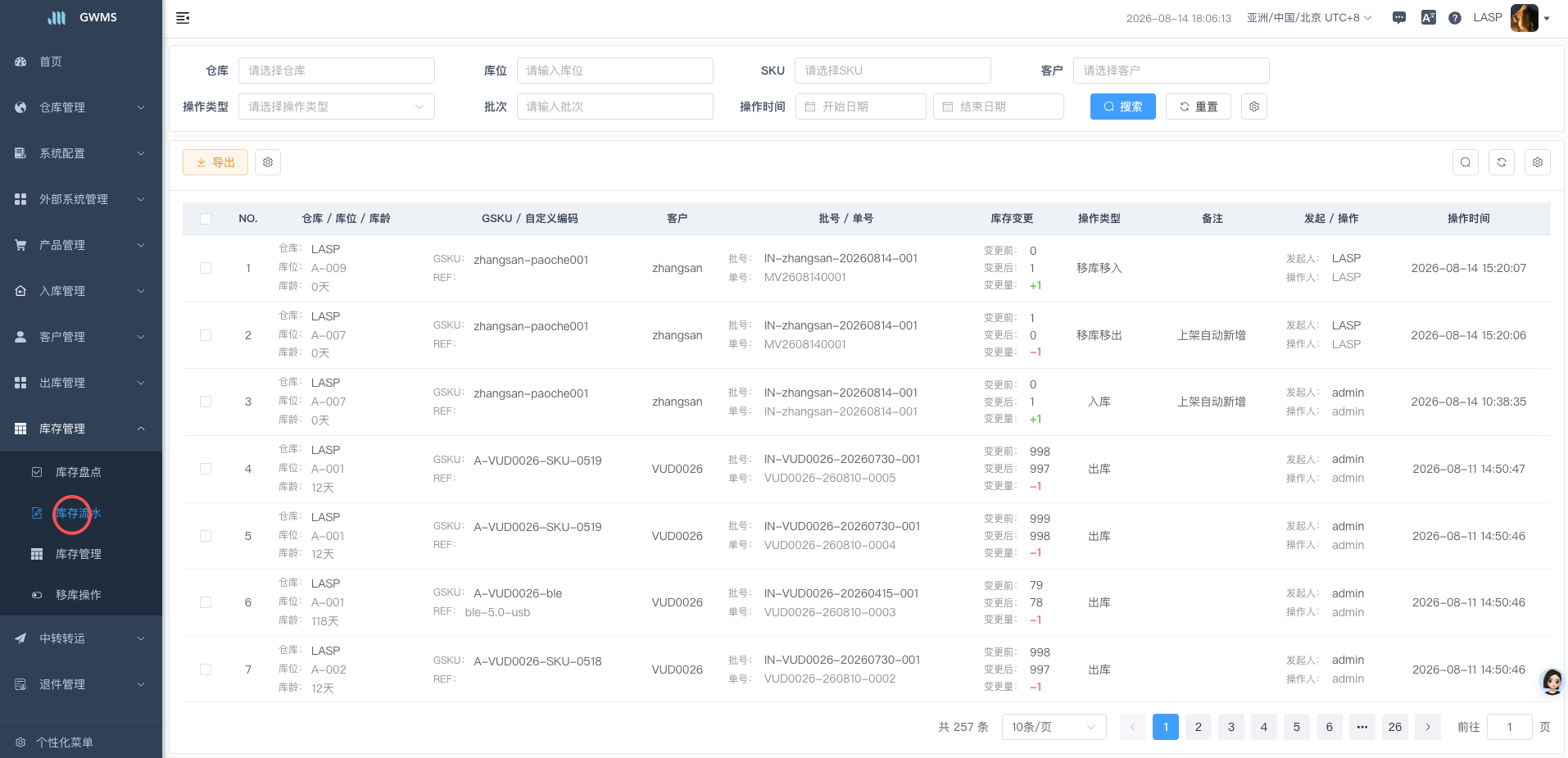Viewport: 1568px width, 758px height.
Task: Click the 中转转运 paper plane icon
Action: (x=20, y=638)
